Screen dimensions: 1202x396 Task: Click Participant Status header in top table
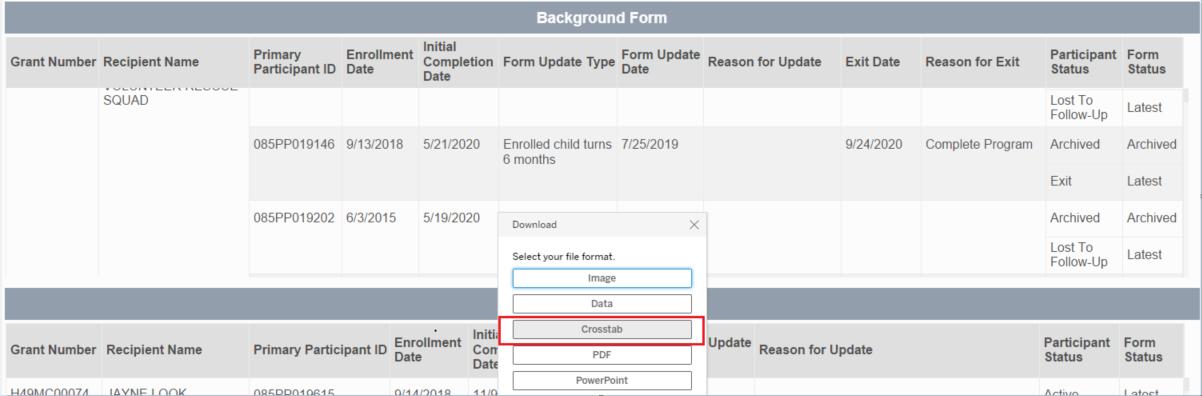click(x=1083, y=62)
